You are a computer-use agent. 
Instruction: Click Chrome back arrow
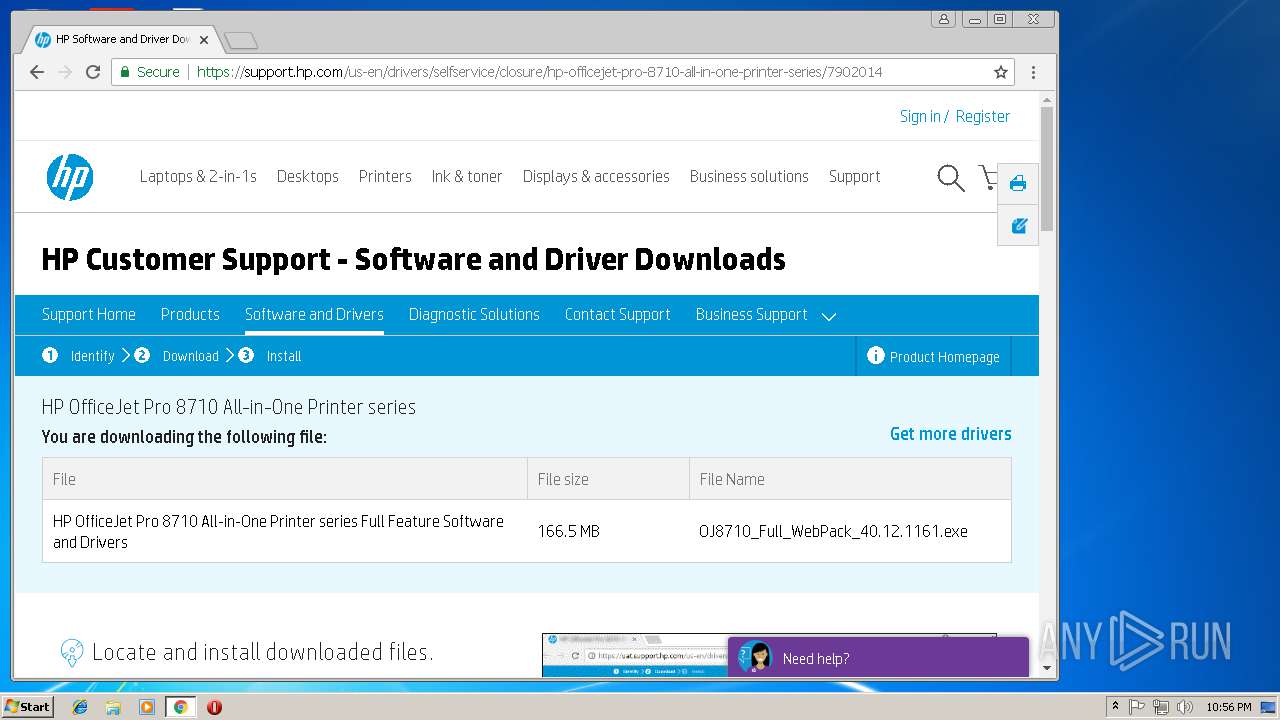pyautogui.click(x=37, y=72)
